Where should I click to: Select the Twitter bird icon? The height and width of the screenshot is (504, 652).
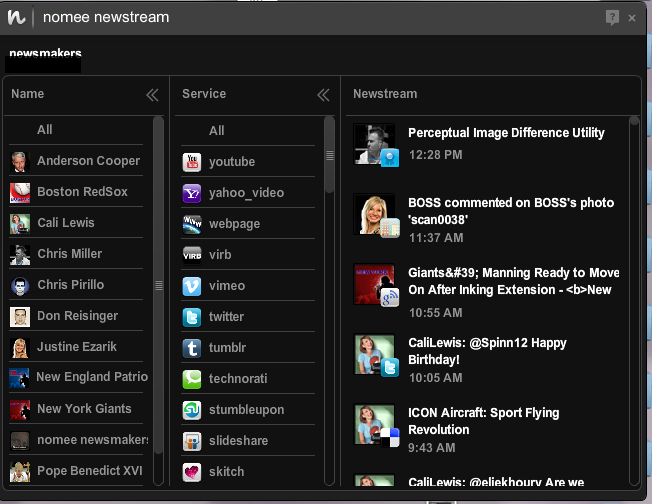(x=192, y=317)
